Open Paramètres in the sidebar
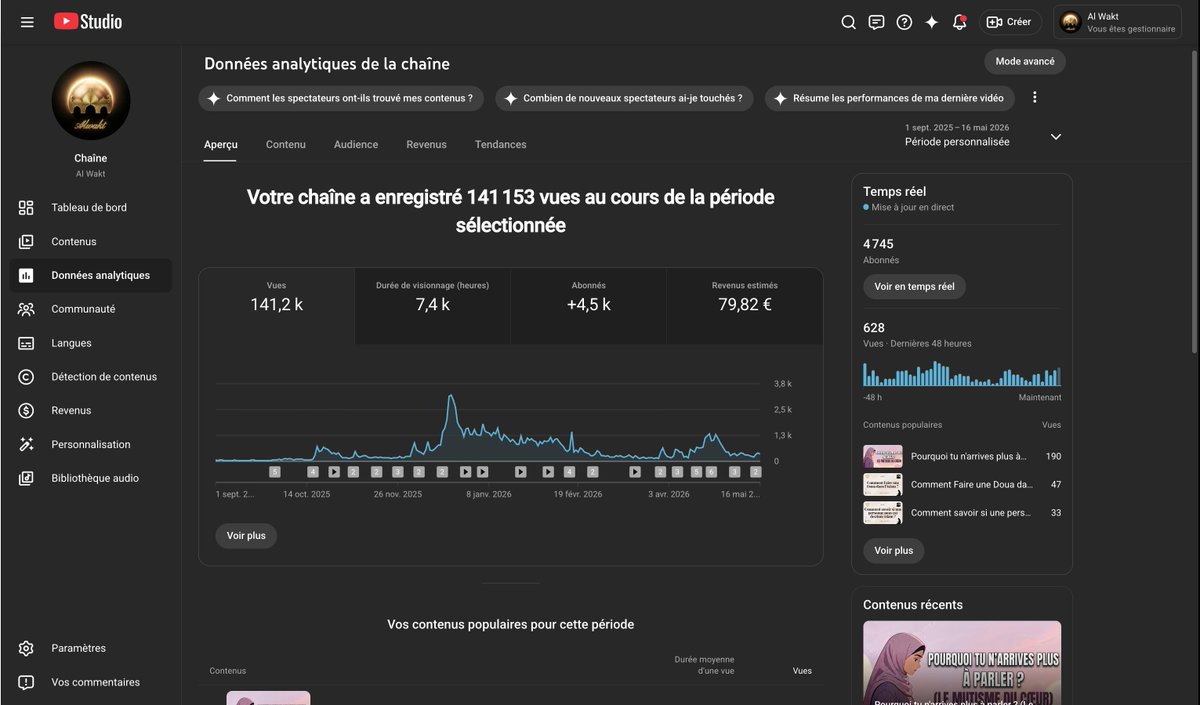This screenshot has height=705, width=1200. 91,648
